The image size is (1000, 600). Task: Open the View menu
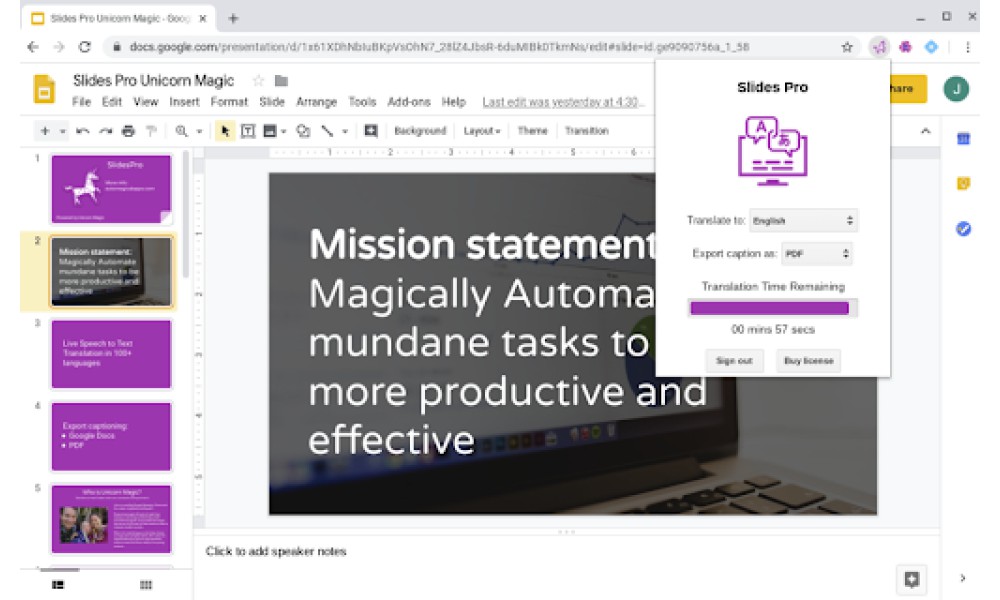coord(145,102)
